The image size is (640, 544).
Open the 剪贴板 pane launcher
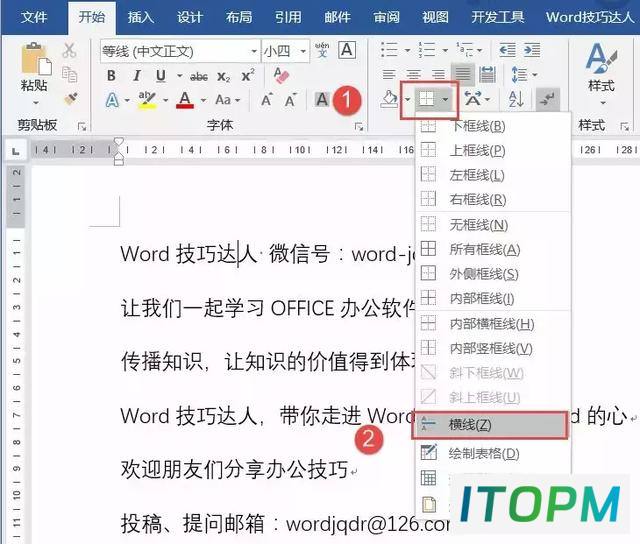[x=82, y=127]
